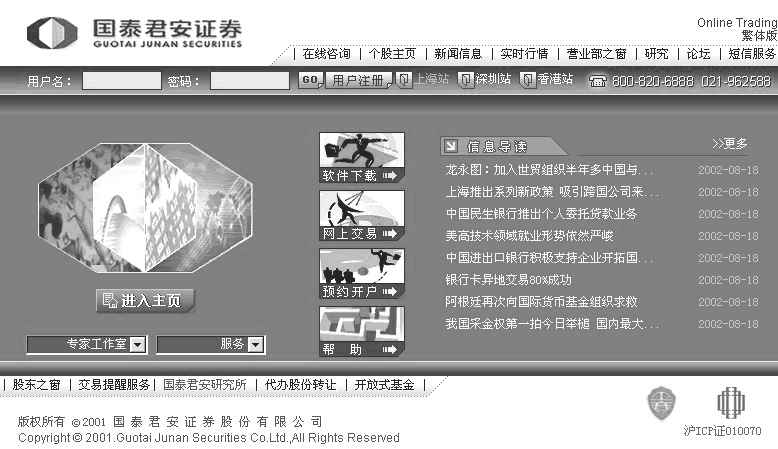Click the 用户注册 button
The width and height of the screenshot is (778, 449).
point(358,80)
